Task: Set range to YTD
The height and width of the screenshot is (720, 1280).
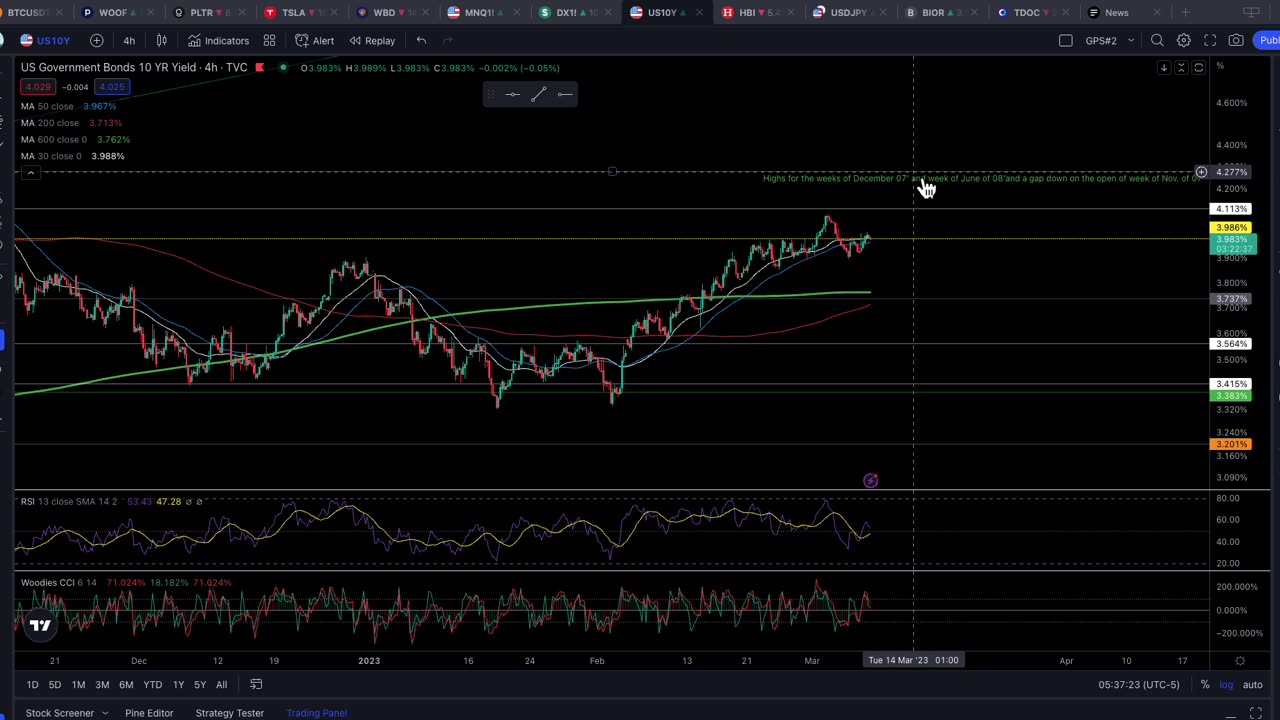Action: coord(152,685)
